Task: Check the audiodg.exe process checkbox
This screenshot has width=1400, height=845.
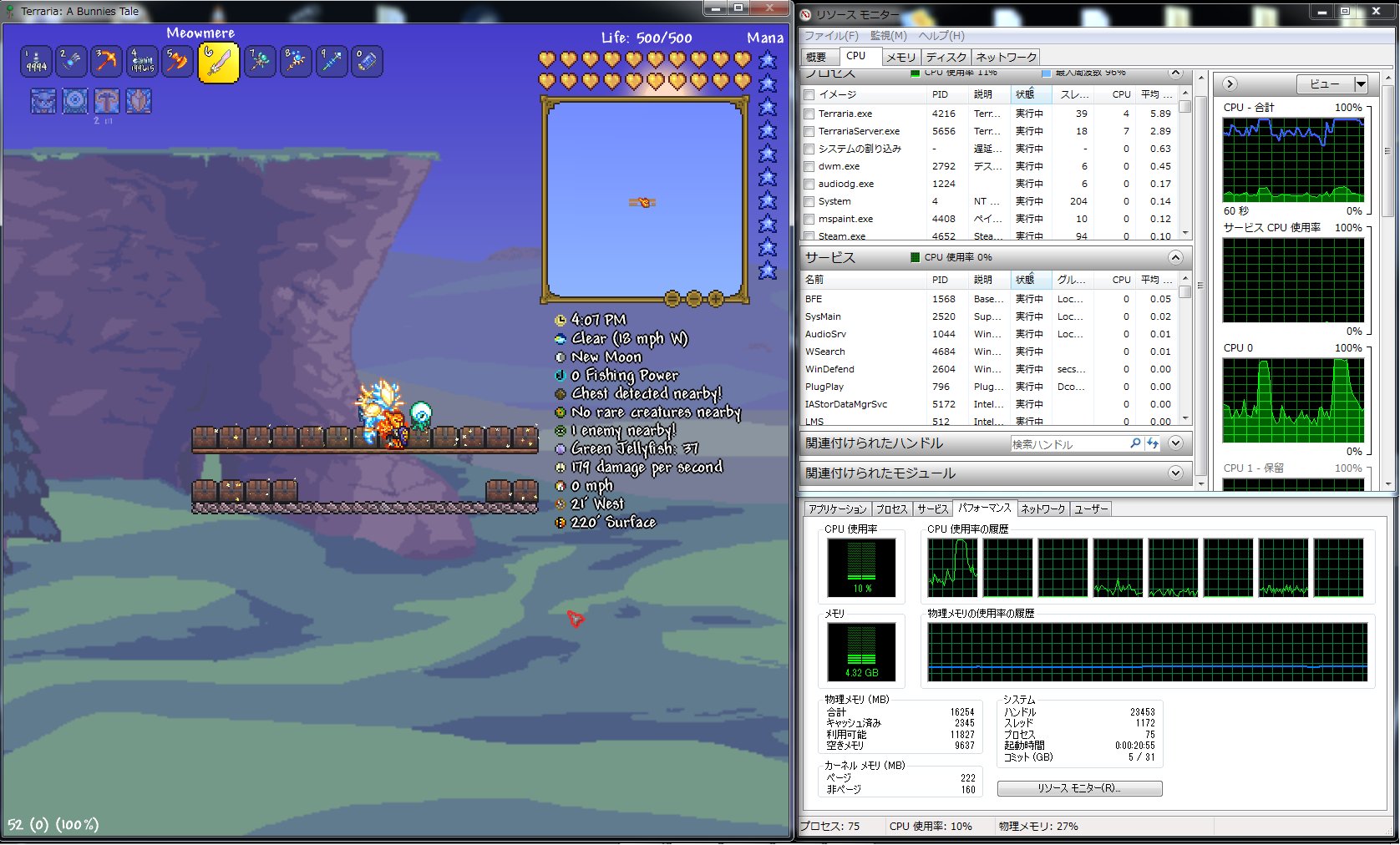Action: point(809,184)
